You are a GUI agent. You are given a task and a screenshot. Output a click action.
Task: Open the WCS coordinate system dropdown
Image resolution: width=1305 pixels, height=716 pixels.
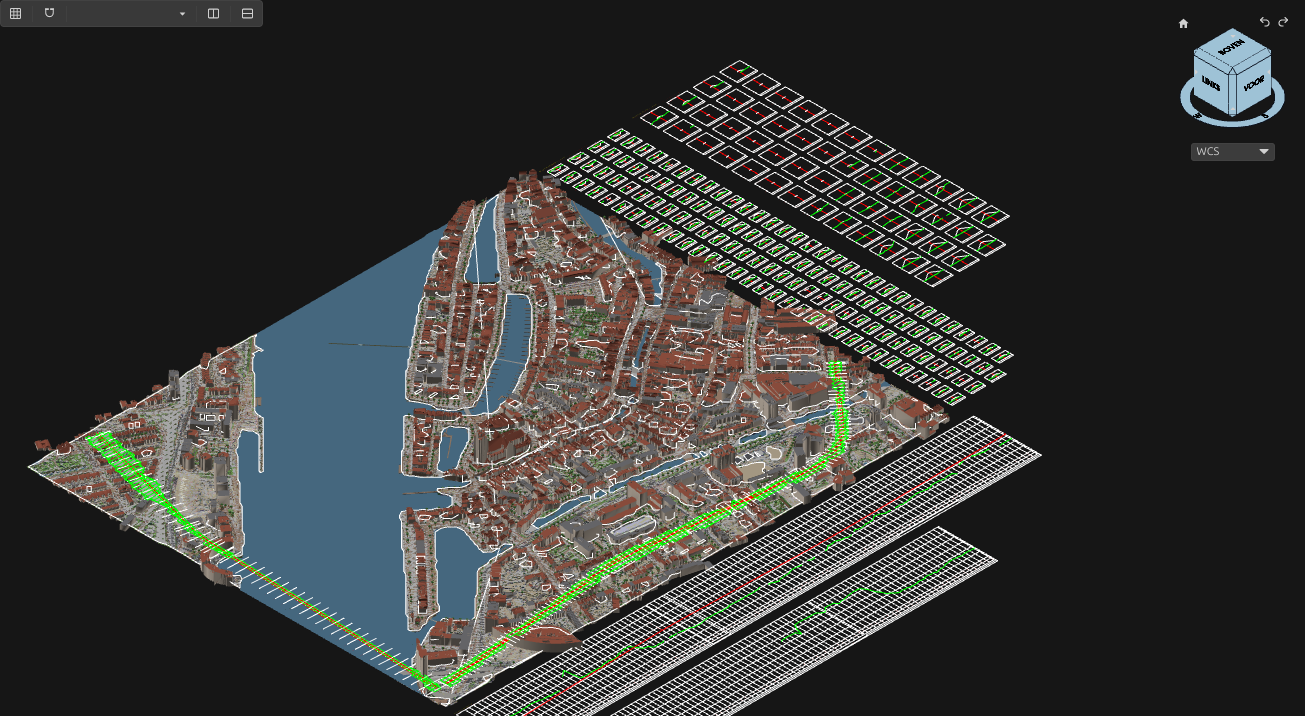tap(1232, 152)
